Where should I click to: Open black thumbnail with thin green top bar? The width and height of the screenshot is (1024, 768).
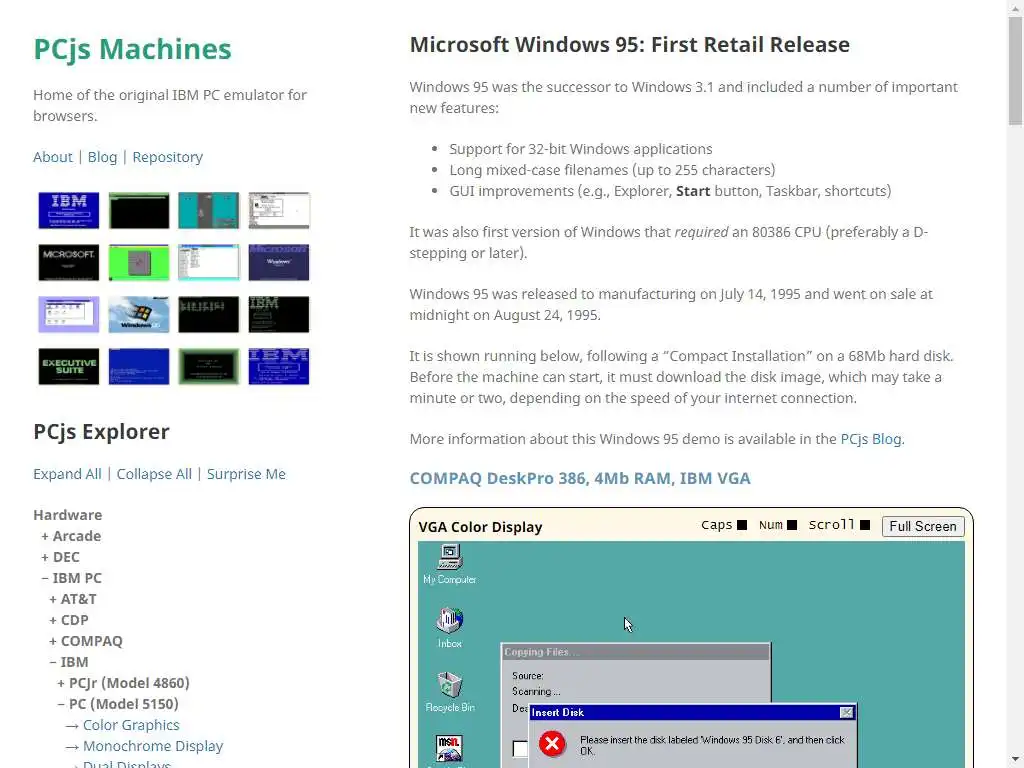[x=139, y=210]
